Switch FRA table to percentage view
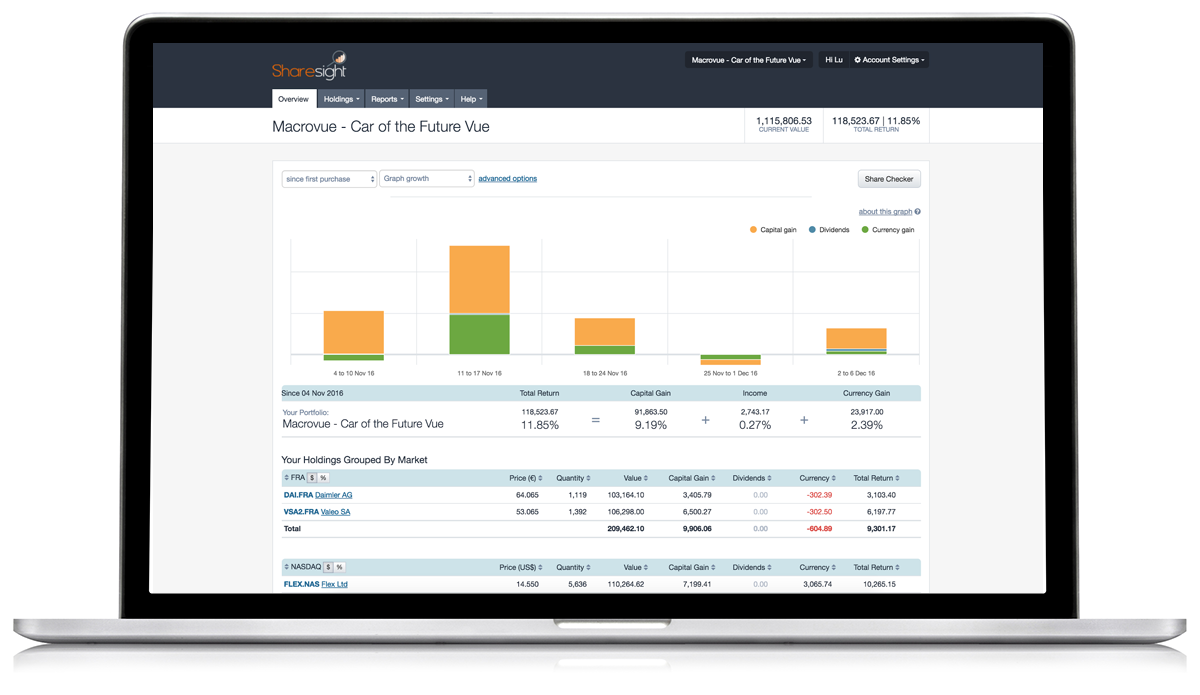The image size is (1200, 695). click(323, 477)
